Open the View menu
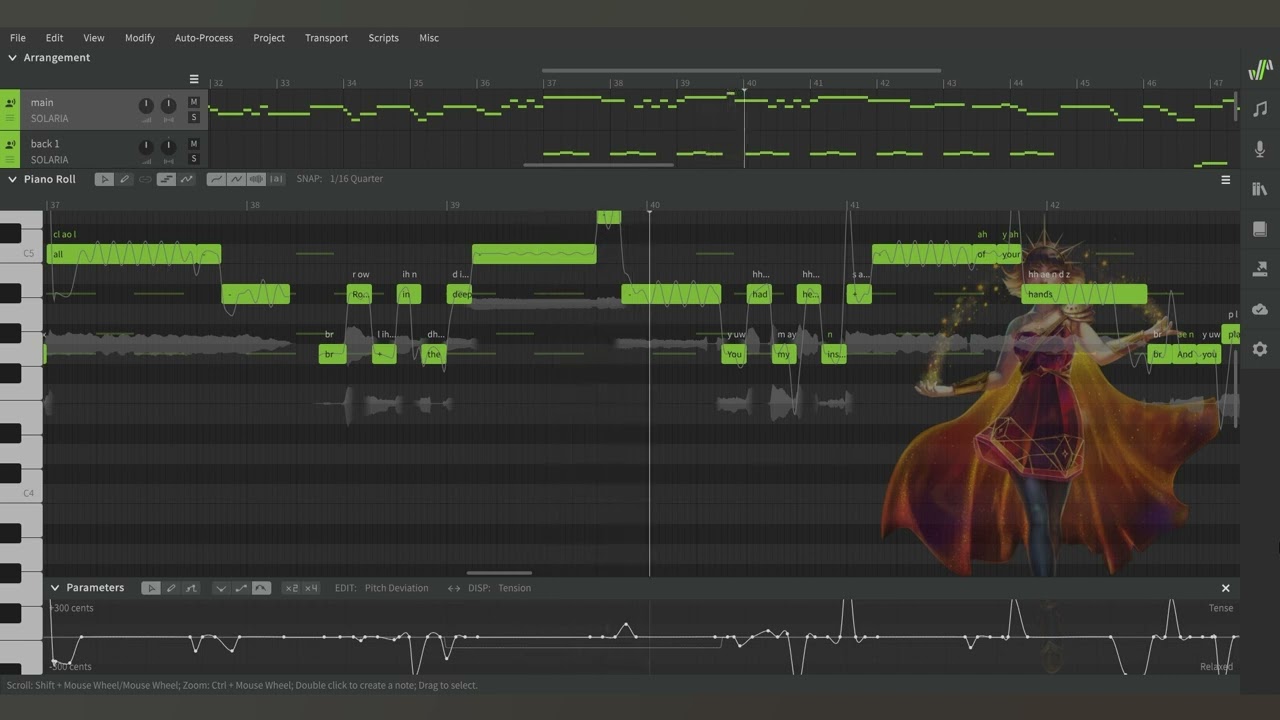This screenshot has height=720, width=1280. 94,38
